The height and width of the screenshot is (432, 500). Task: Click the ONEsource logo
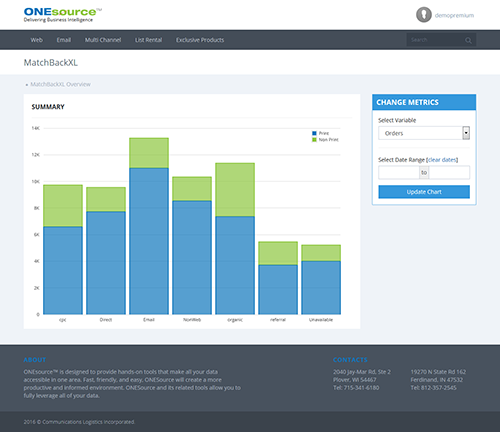(63, 15)
